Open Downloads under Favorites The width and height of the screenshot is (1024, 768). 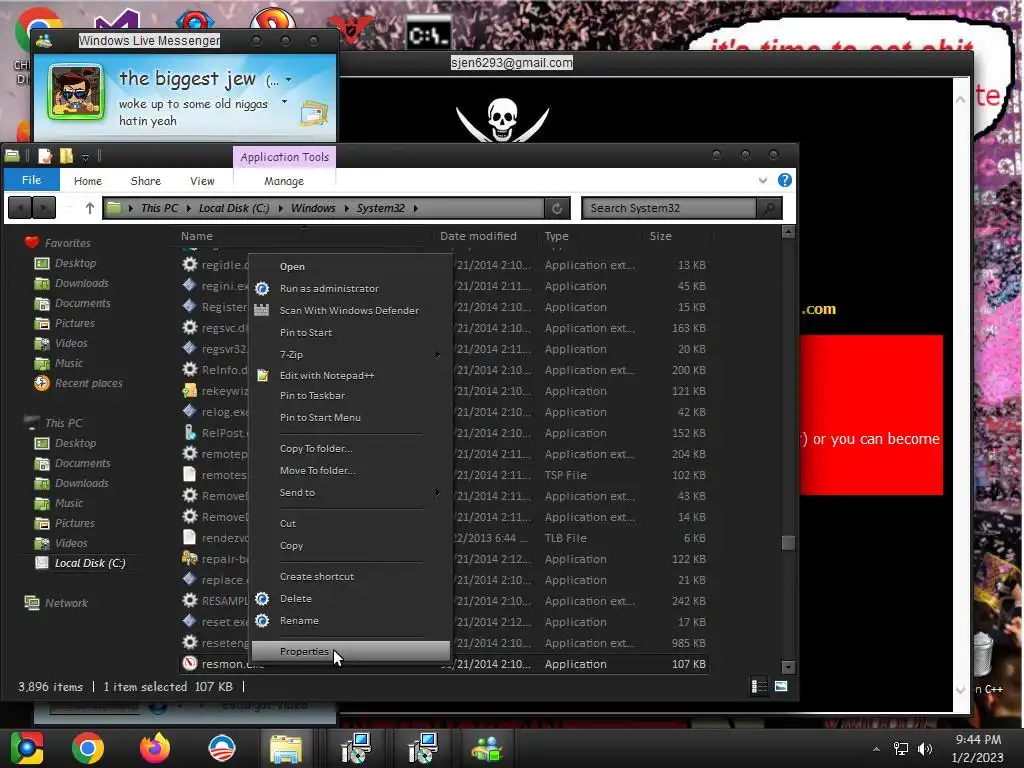(82, 283)
